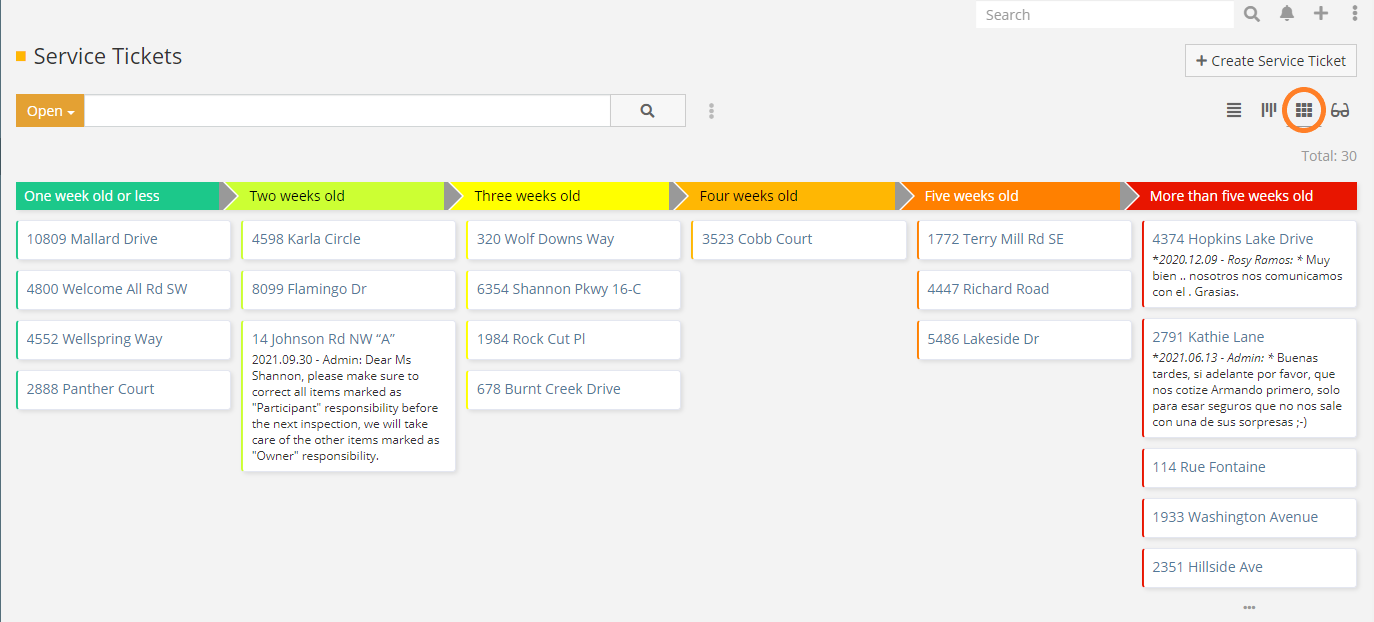Image resolution: width=1374 pixels, height=622 pixels.
Task: Open the notifications bell
Action: click(x=1287, y=14)
